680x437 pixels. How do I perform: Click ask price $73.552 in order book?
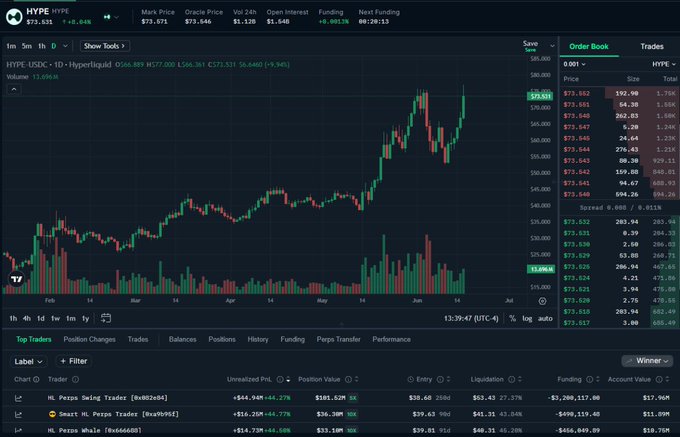tap(576, 93)
